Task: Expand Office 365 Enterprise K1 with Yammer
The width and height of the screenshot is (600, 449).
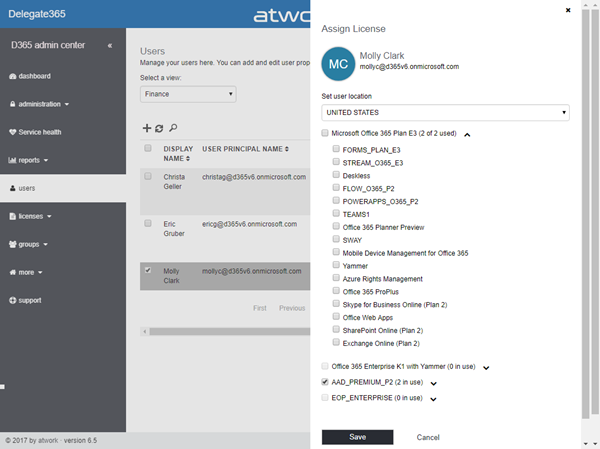Action: click(x=486, y=368)
